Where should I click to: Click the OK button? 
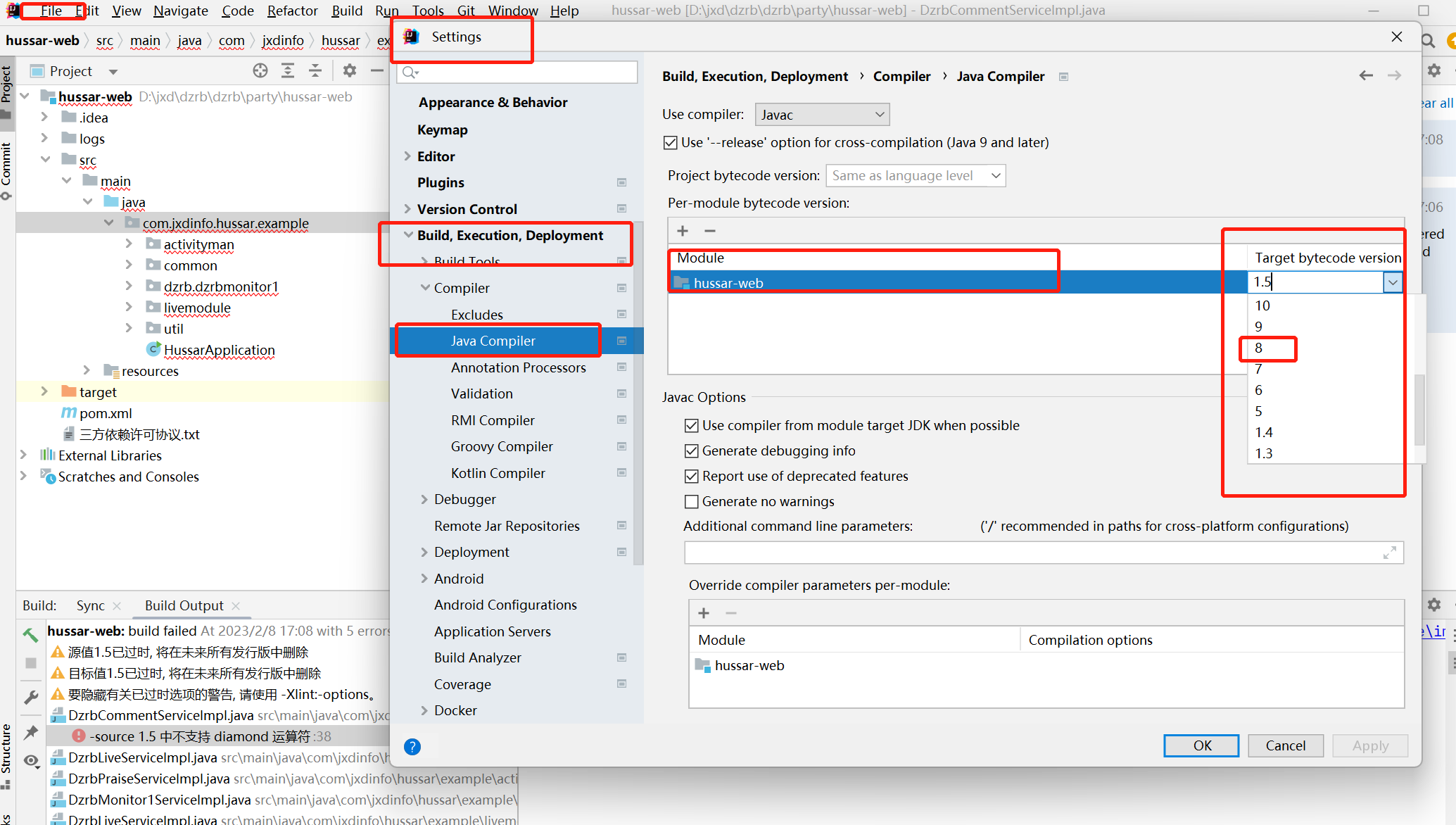pyautogui.click(x=1201, y=745)
